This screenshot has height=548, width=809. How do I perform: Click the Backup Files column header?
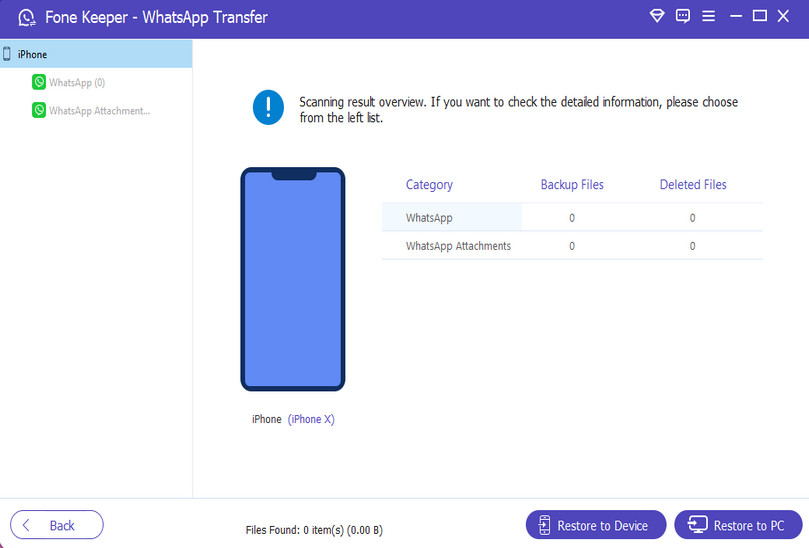pos(572,185)
